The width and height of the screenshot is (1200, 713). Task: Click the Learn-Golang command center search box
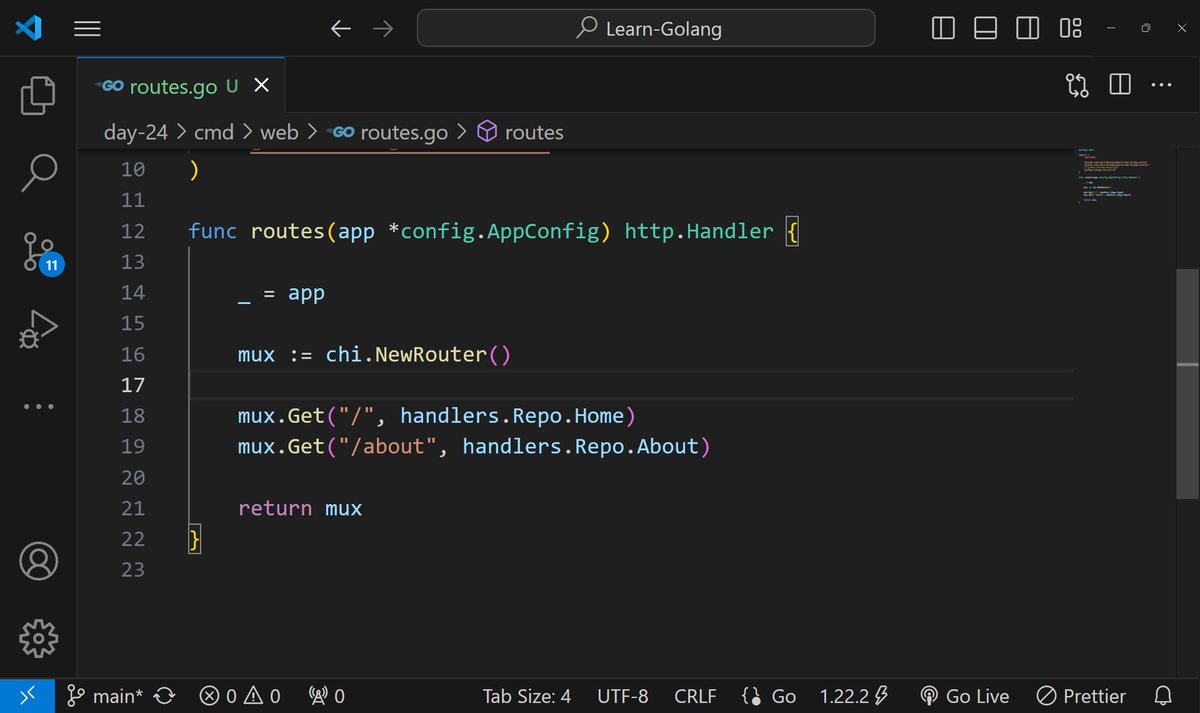click(646, 29)
